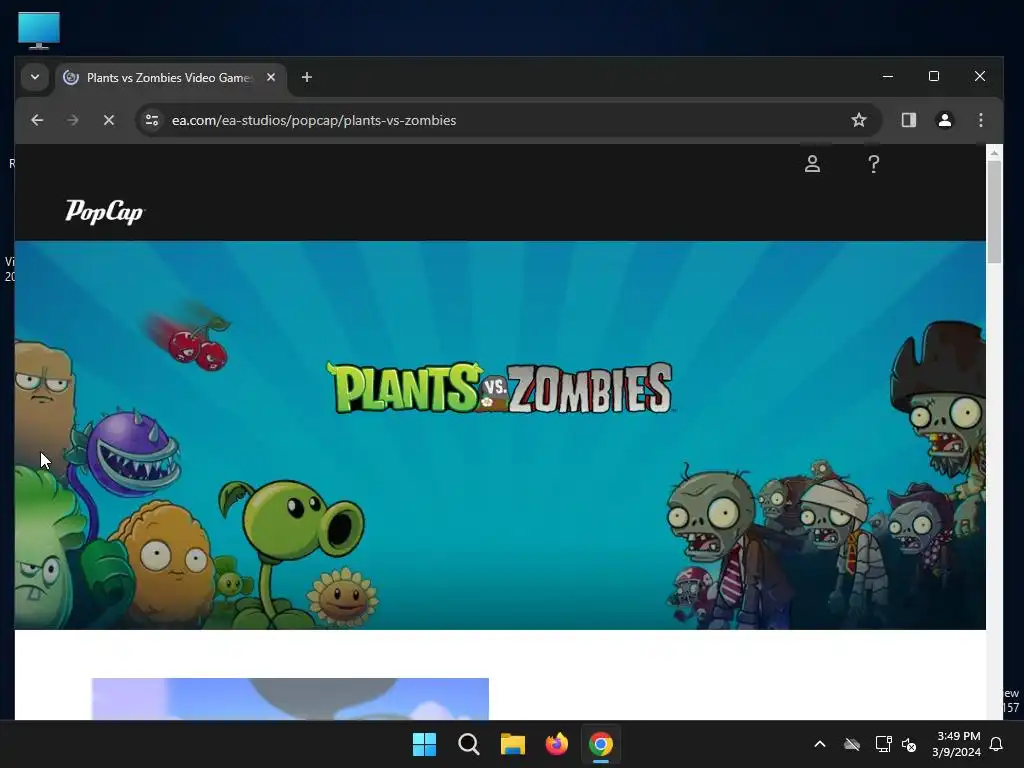Stop page loading with the X button

[108, 120]
